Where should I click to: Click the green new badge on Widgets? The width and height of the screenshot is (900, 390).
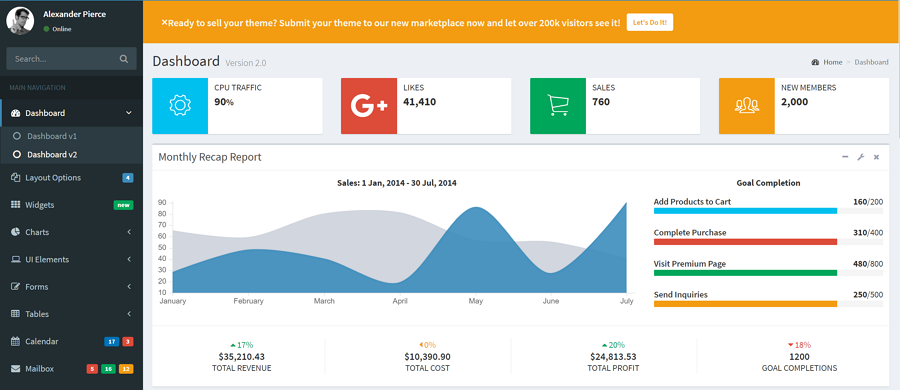point(123,205)
